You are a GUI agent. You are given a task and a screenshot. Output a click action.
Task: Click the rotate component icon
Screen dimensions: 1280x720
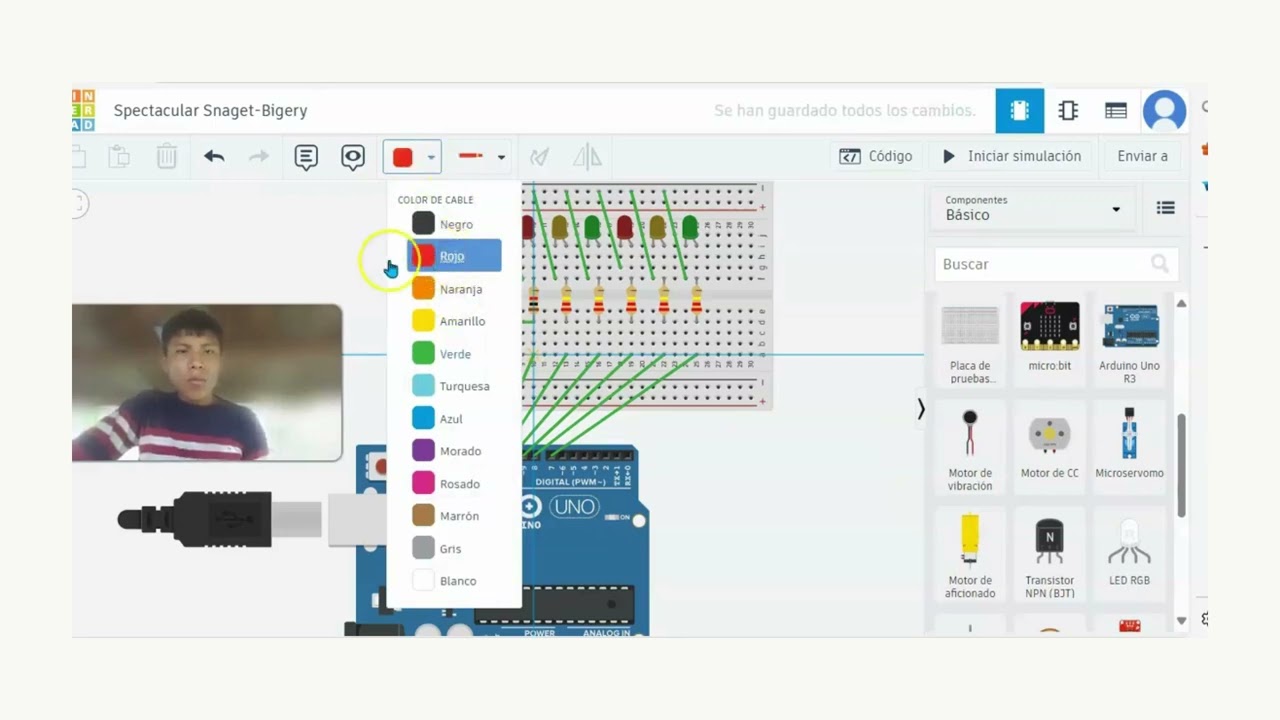click(x=539, y=157)
